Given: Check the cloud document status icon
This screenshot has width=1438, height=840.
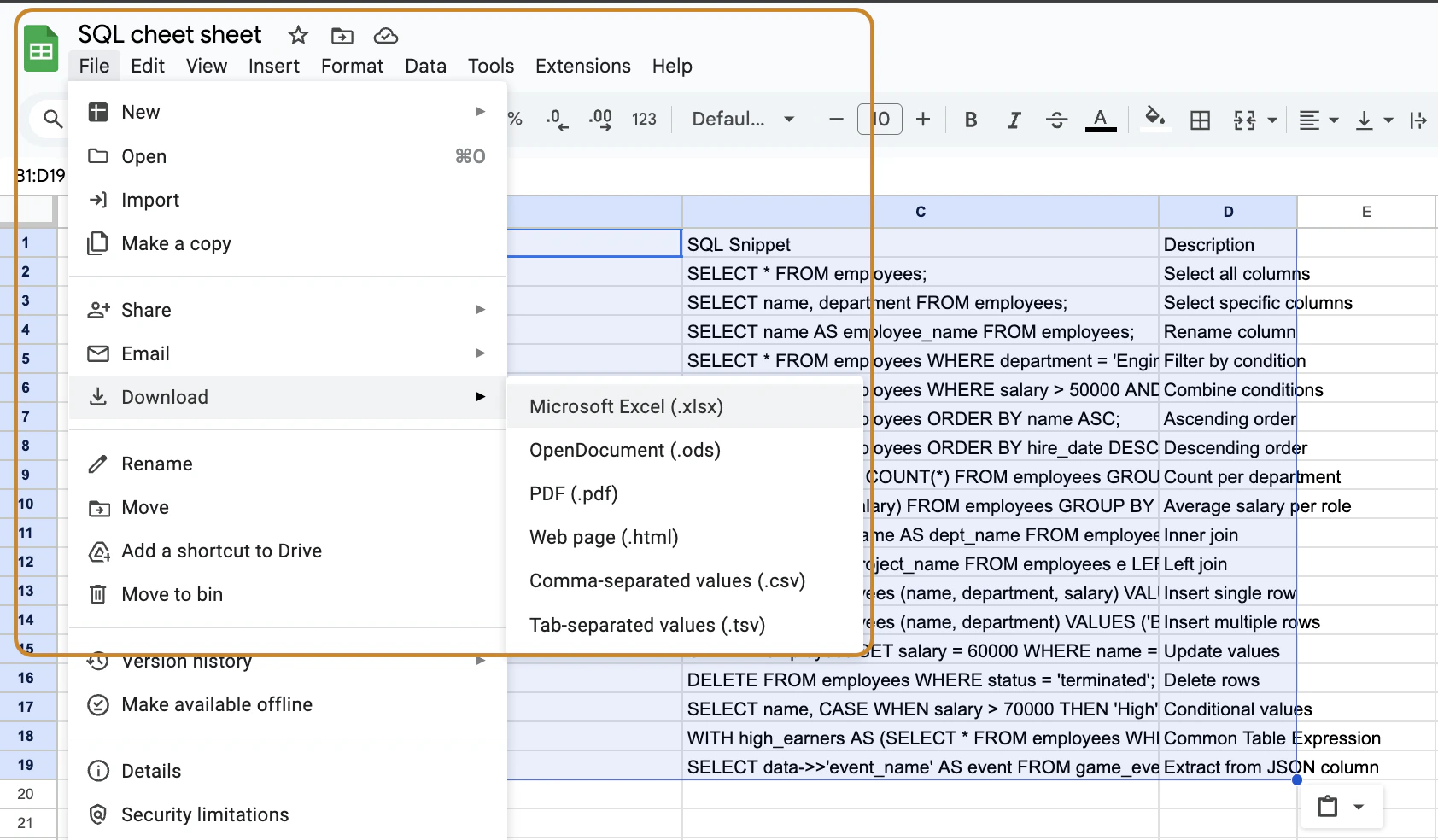Looking at the screenshot, I should [386, 35].
